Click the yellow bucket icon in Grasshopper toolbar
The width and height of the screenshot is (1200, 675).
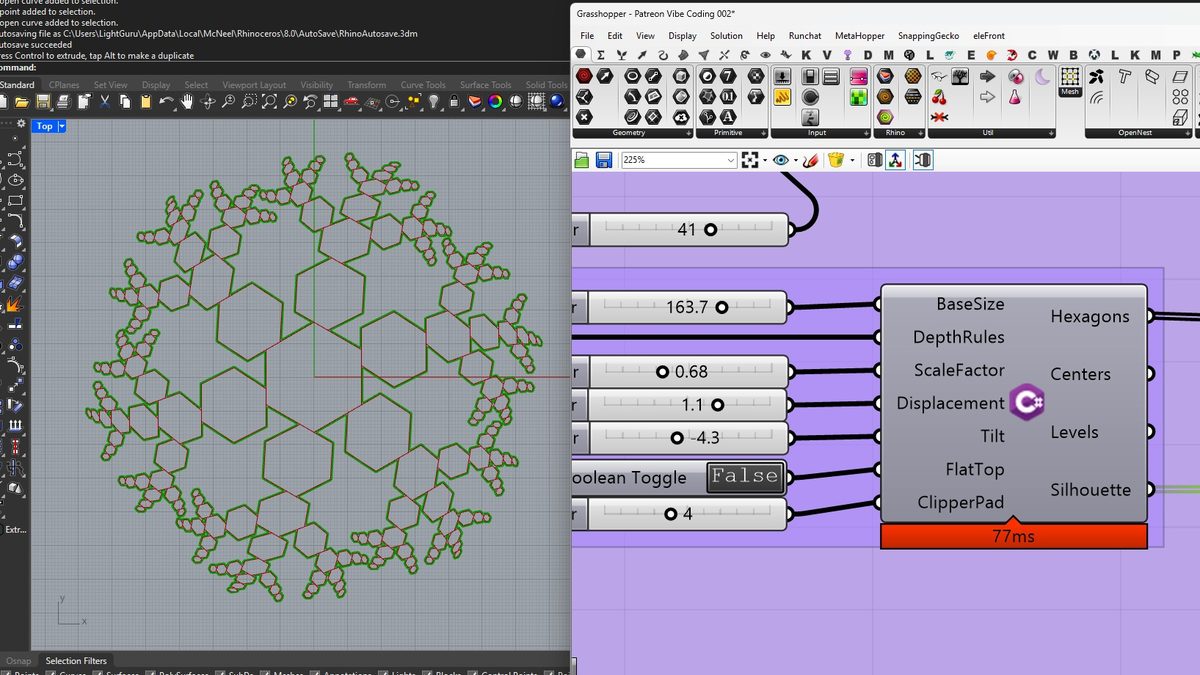(x=836, y=160)
